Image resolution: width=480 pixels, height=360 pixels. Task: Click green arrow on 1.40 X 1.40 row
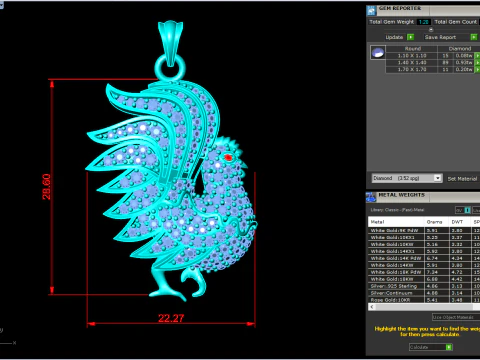[x=477, y=63]
